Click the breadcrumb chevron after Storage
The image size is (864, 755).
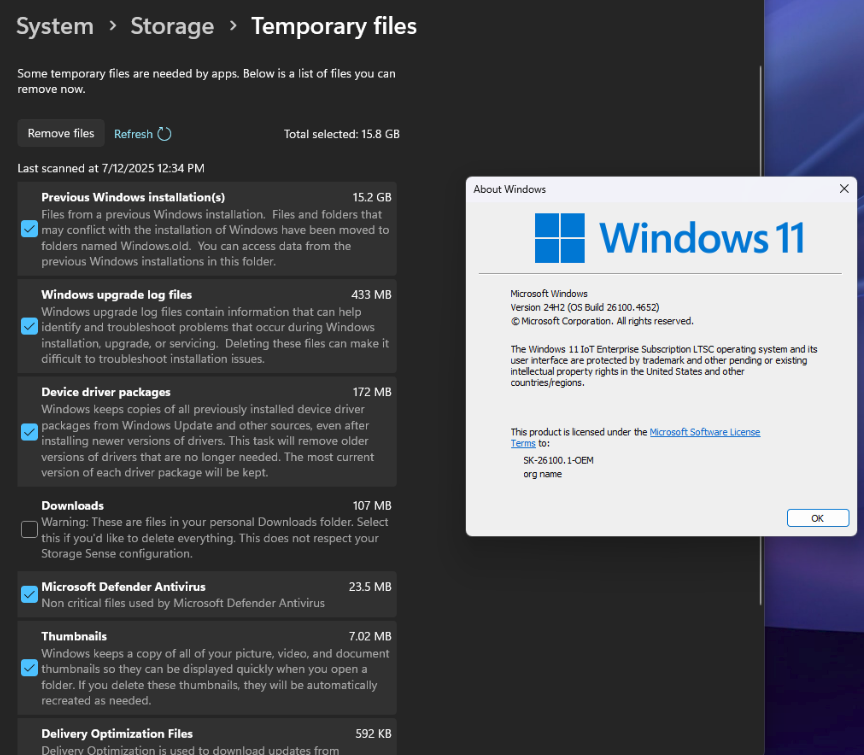(x=233, y=25)
